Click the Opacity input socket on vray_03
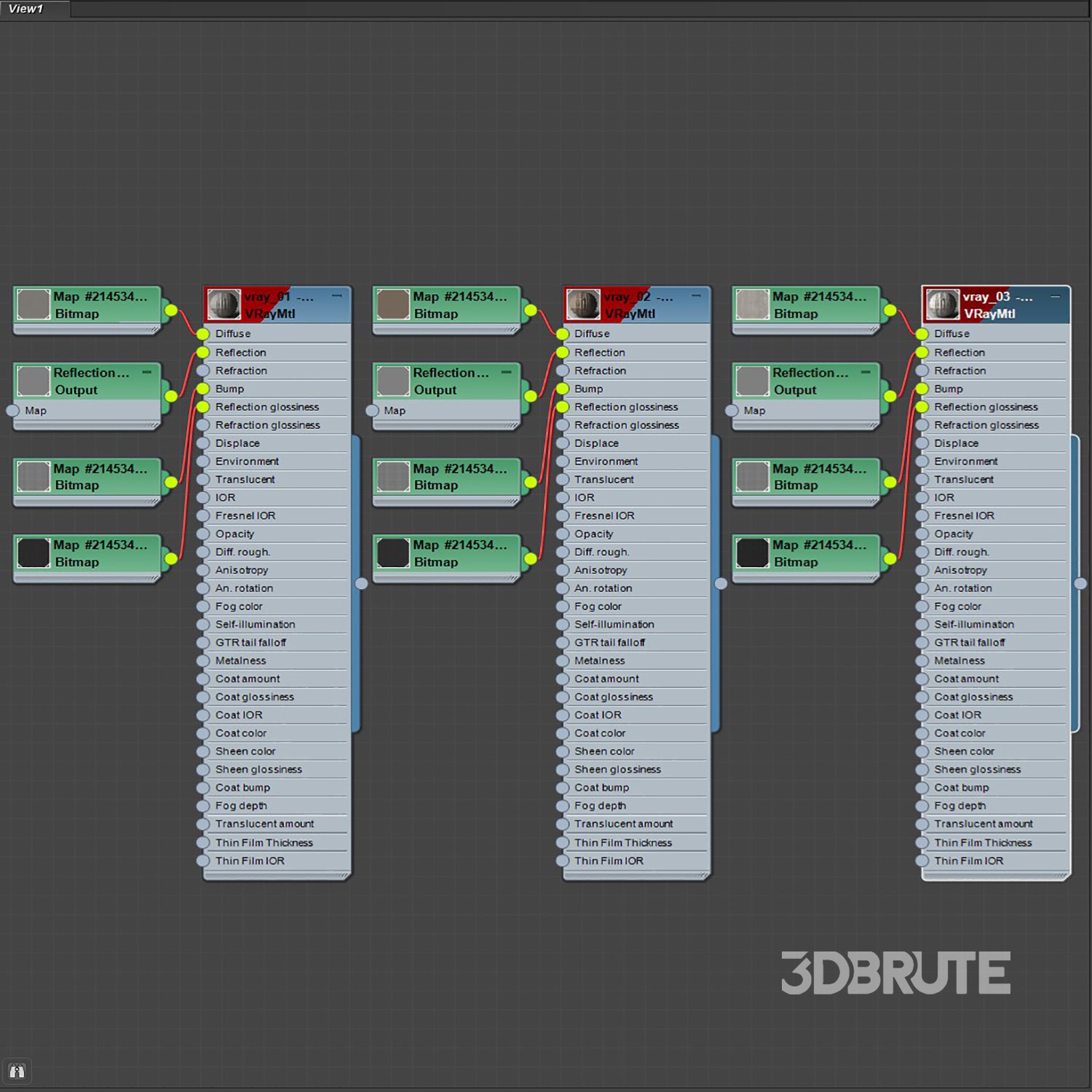 pyautogui.click(x=922, y=534)
